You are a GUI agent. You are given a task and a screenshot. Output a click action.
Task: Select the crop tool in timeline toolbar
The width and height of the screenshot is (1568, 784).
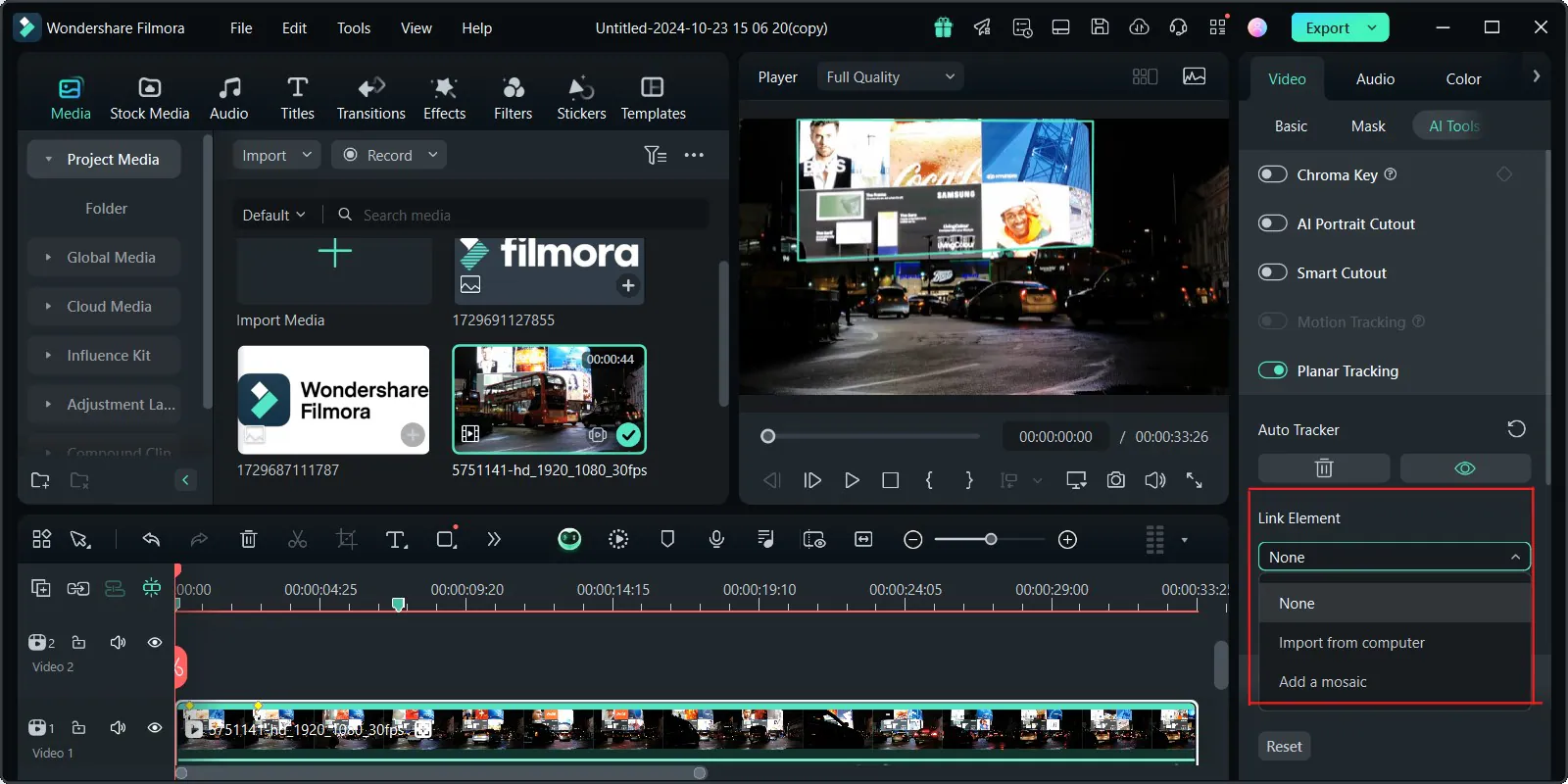346,539
